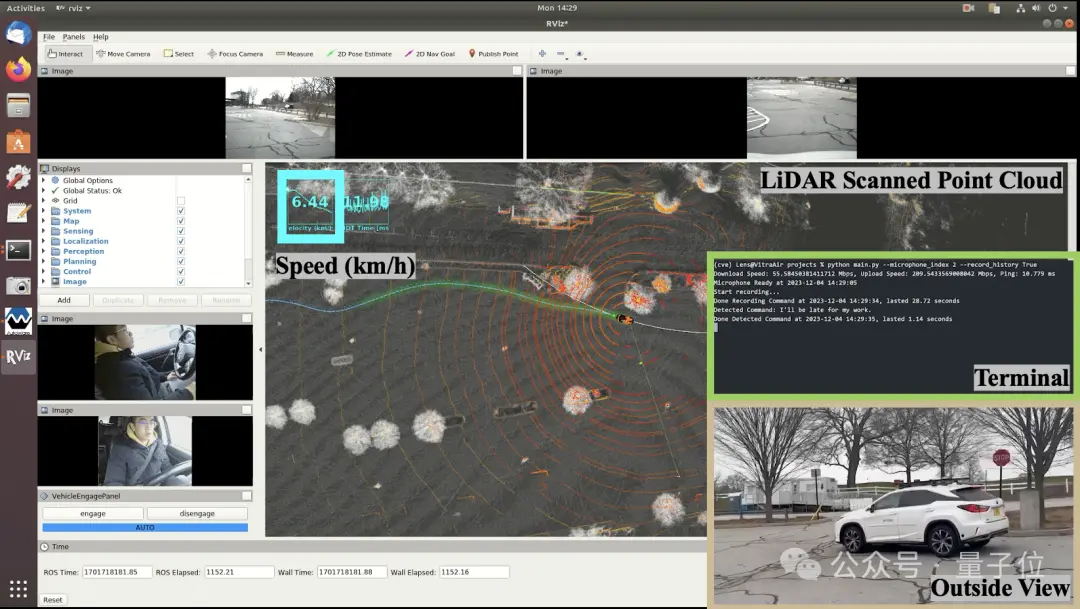Activate the Publish Point tool

tap(493, 54)
